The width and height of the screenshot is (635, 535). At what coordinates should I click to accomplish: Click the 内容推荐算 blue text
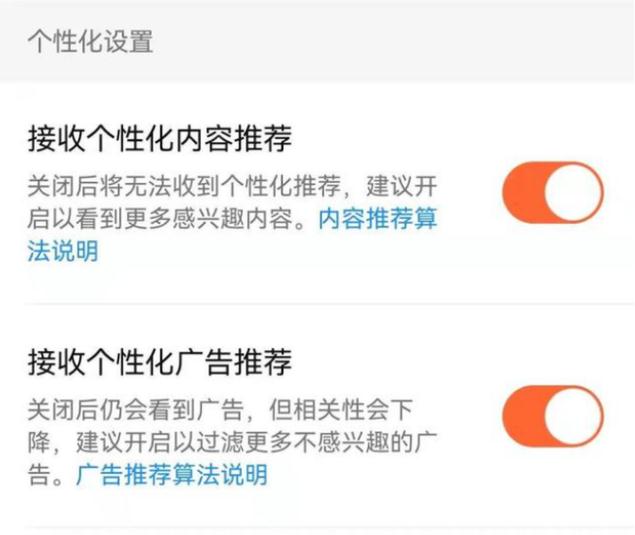tap(378, 219)
